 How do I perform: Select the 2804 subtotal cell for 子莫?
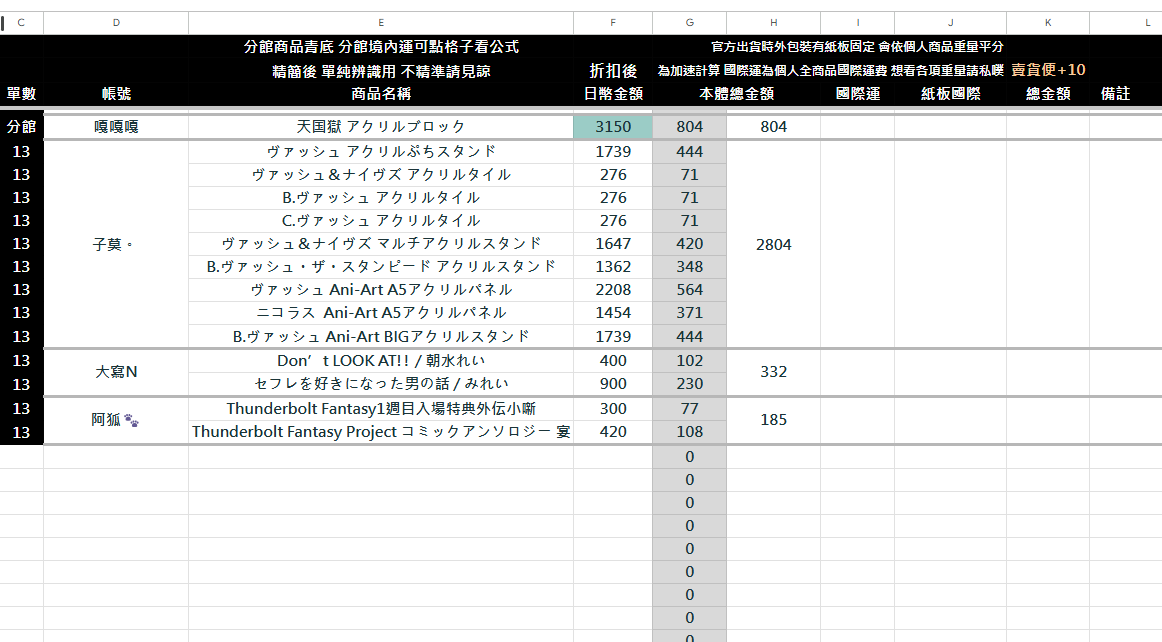click(773, 244)
